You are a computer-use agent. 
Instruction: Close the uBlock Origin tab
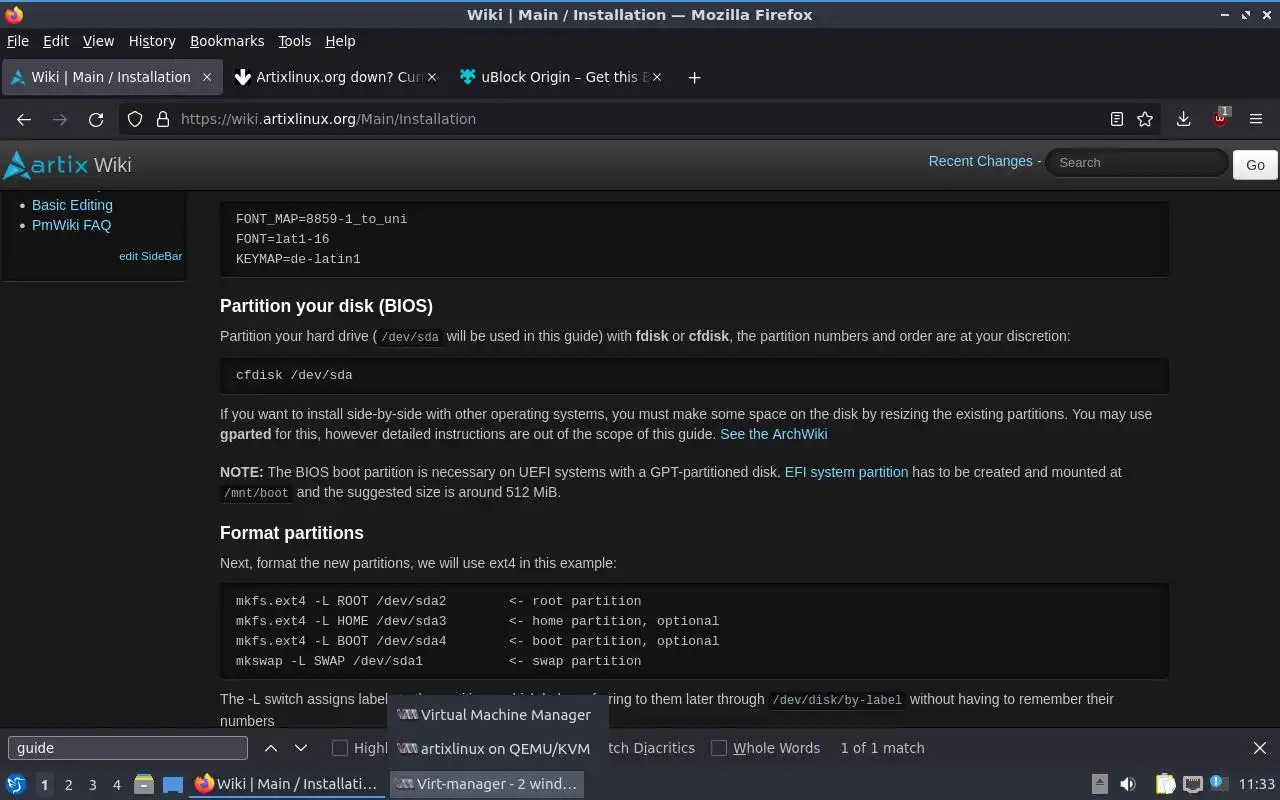pos(656,77)
